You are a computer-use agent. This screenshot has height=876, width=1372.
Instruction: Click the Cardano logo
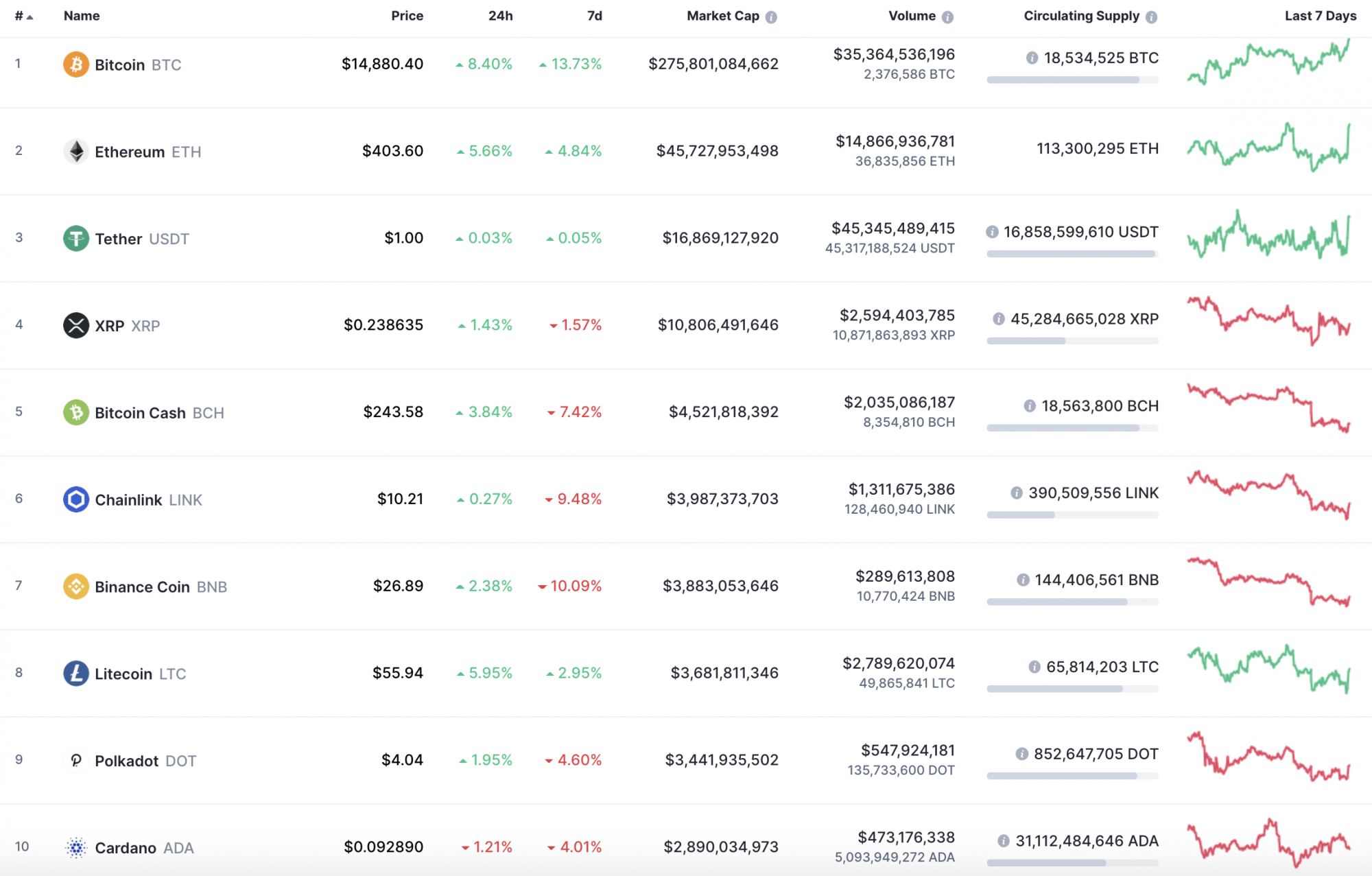[76, 848]
